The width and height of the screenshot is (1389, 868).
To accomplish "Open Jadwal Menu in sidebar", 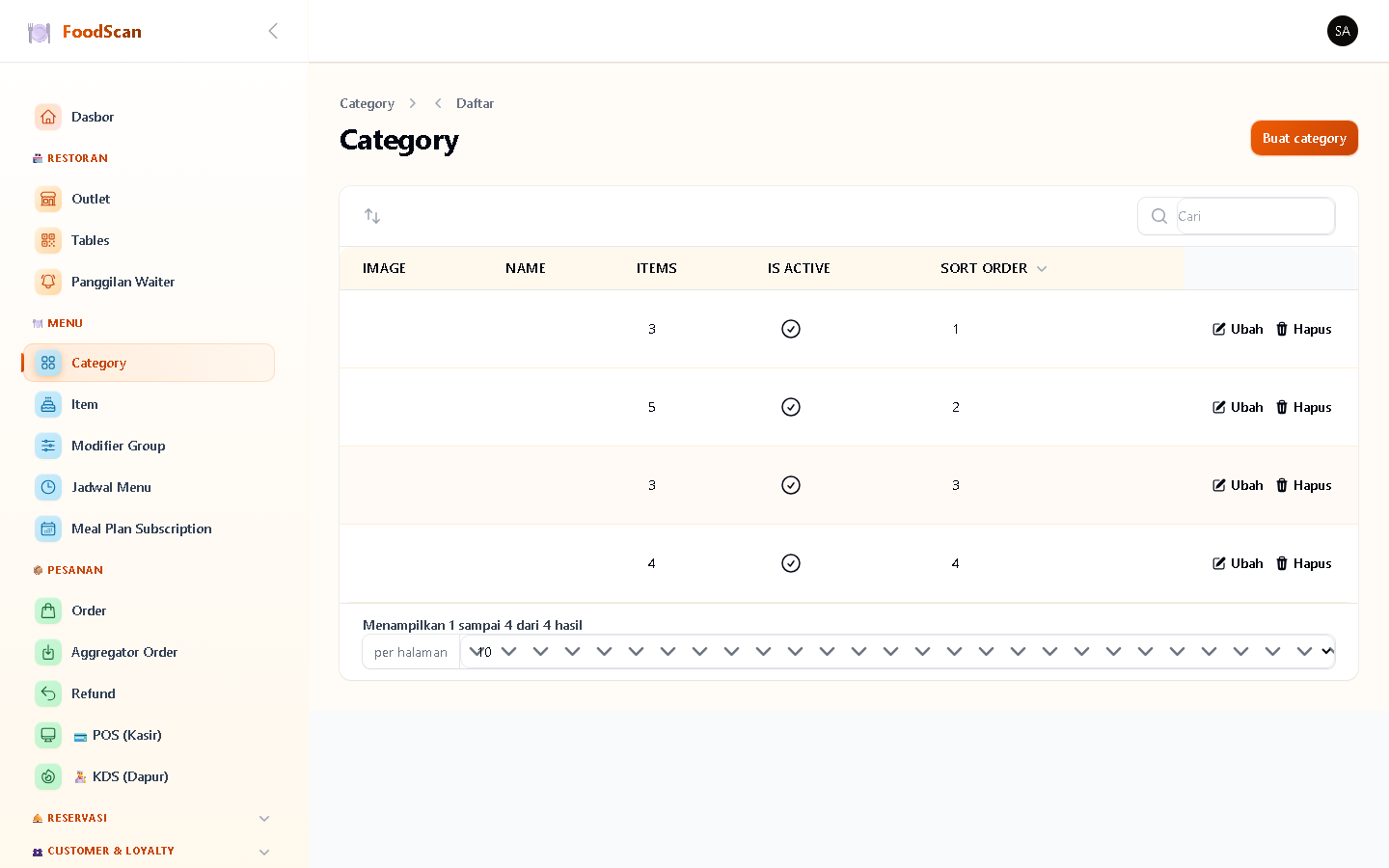I will pos(150,487).
